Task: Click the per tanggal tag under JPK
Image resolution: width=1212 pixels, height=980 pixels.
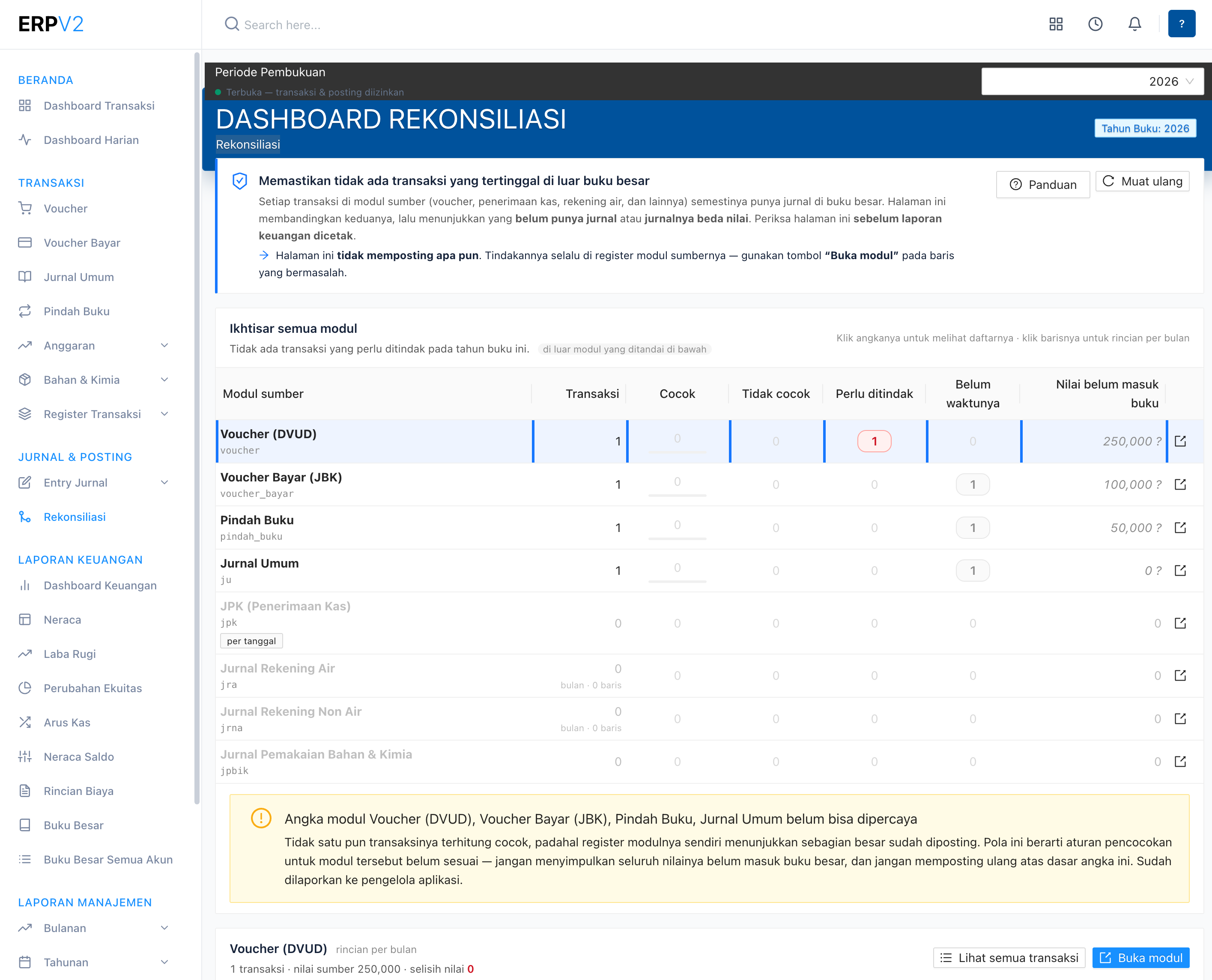Action: 251,641
